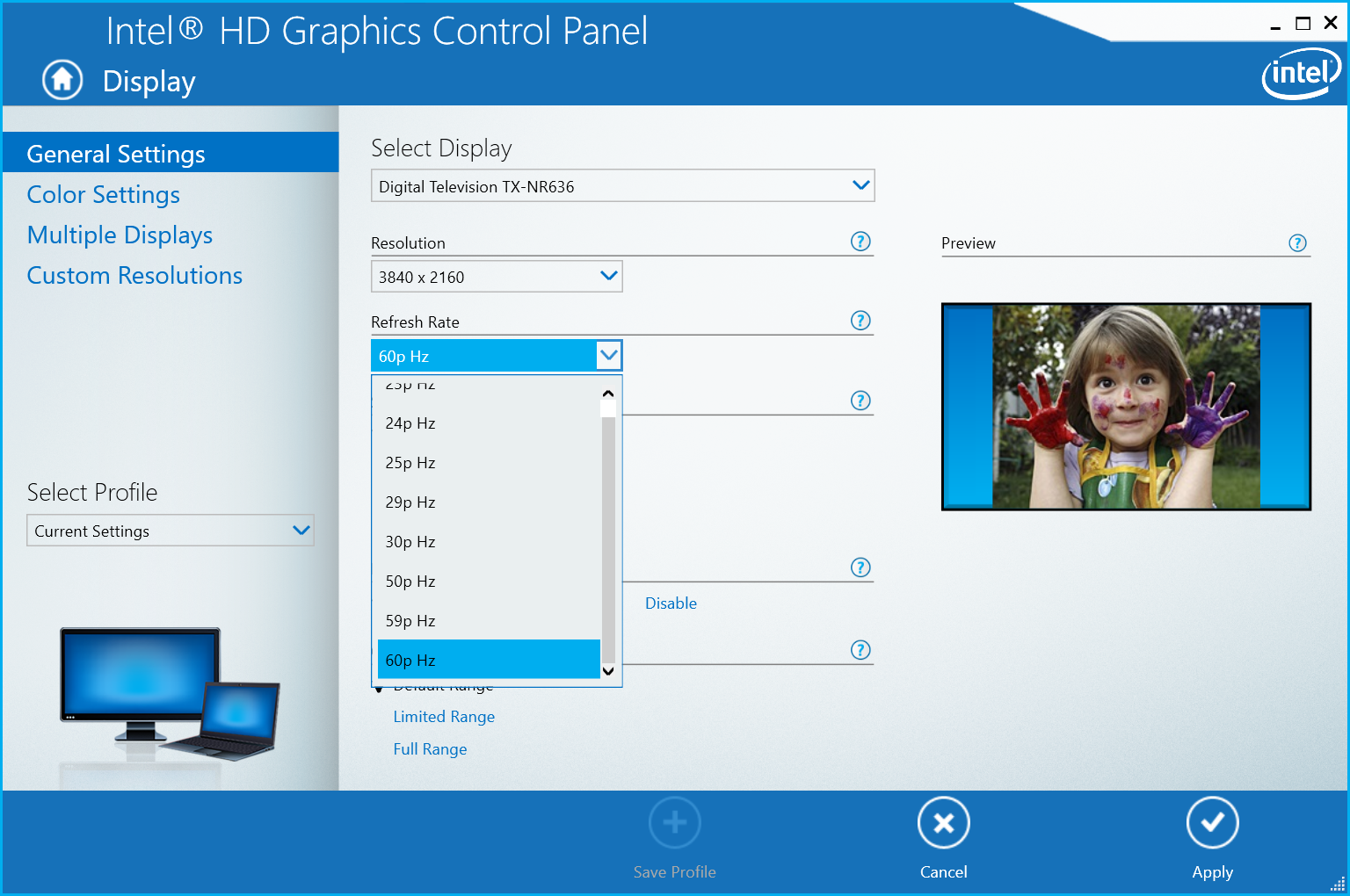Select highlighted 60p Hz list entry
The width and height of the screenshot is (1350, 896).
click(489, 660)
